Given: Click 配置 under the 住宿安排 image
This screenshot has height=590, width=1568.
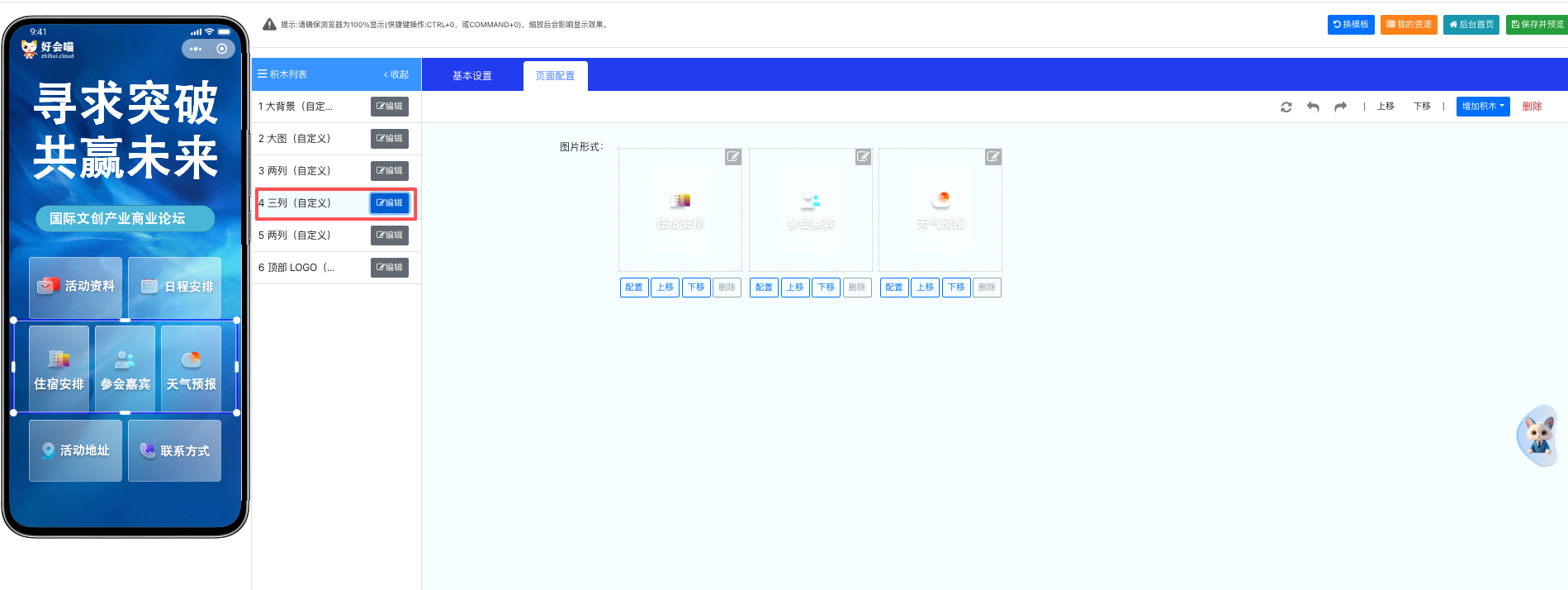Looking at the screenshot, I should pos(633,288).
